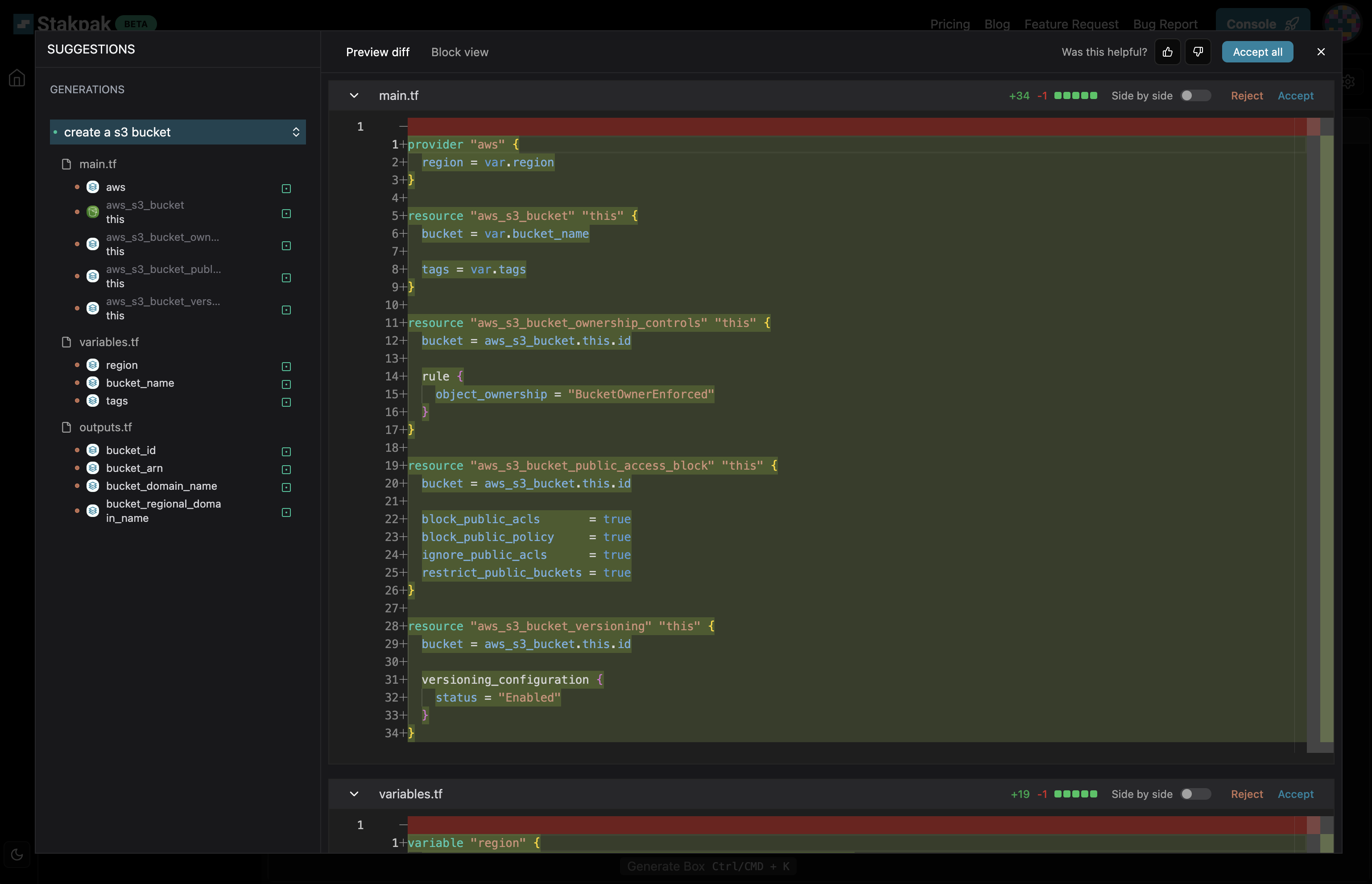This screenshot has height=884, width=1372.
Task: Click Reject for main.tf changes
Action: (x=1246, y=96)
